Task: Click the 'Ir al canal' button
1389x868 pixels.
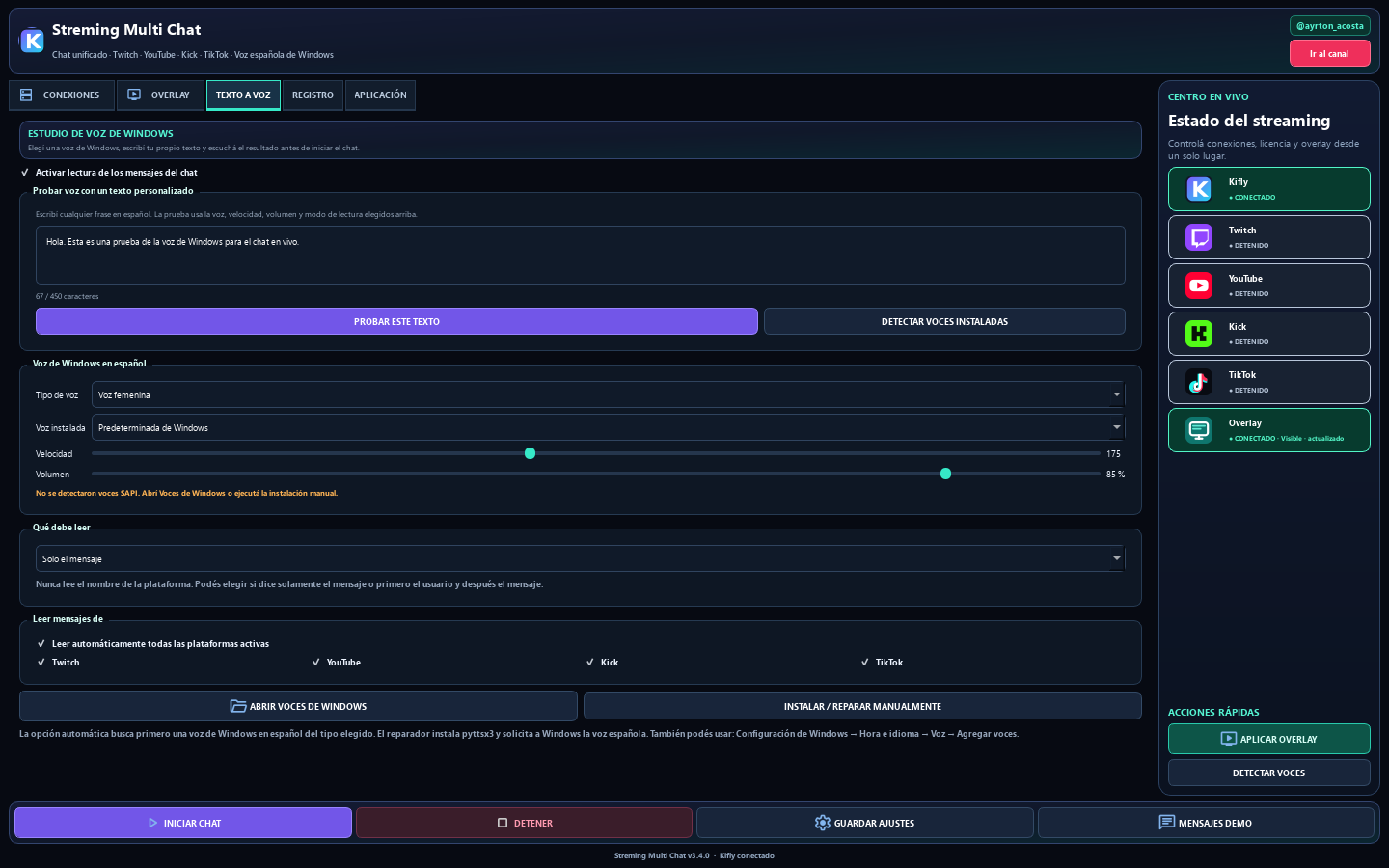Action: (x=1329, y=54)
